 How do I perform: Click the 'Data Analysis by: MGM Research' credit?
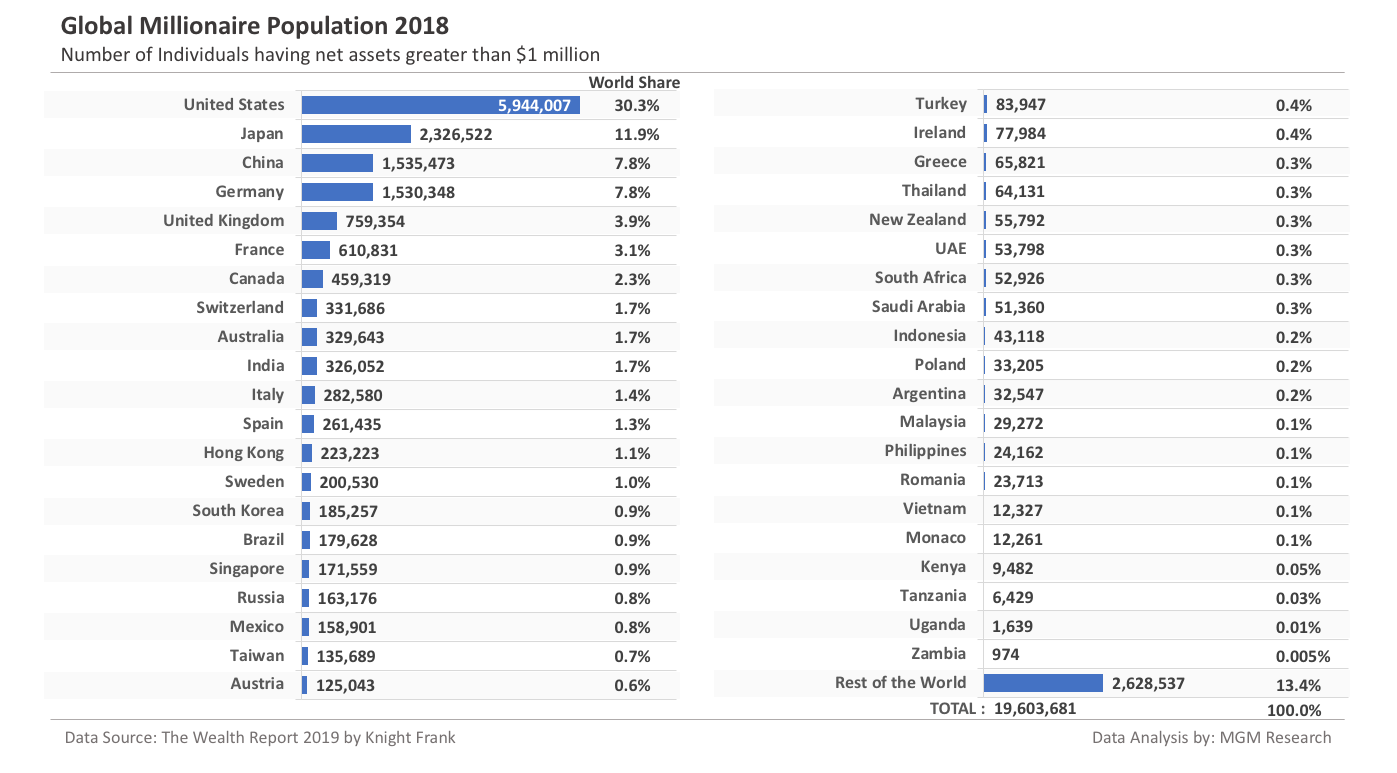coord(1212,738)
